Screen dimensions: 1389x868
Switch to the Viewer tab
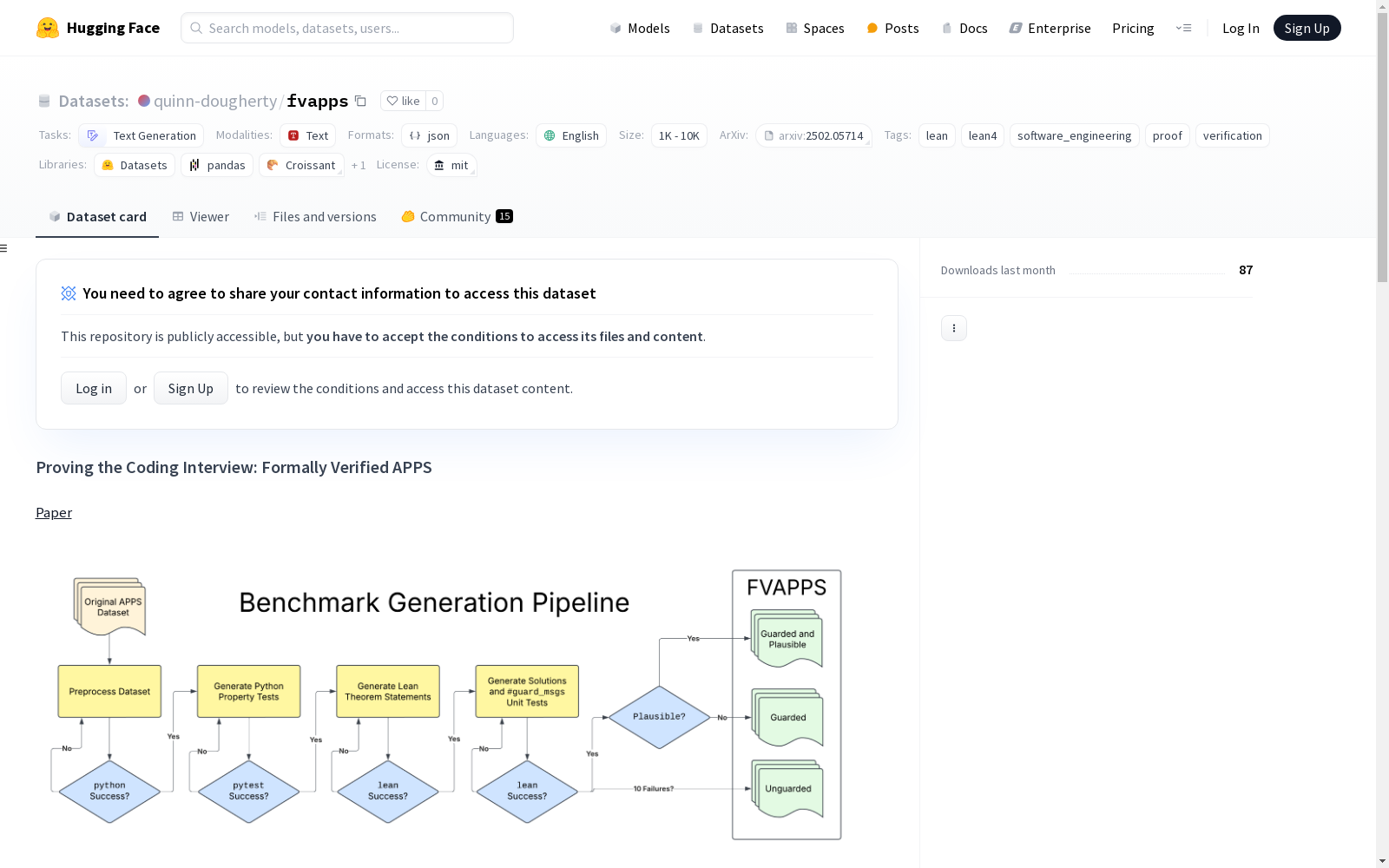(201, 217)
